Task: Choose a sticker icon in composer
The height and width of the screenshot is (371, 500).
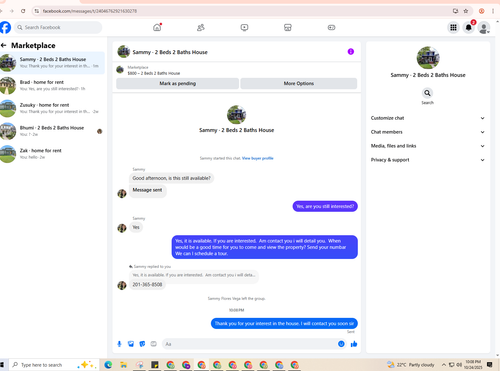Action: (x=142, y=344)
